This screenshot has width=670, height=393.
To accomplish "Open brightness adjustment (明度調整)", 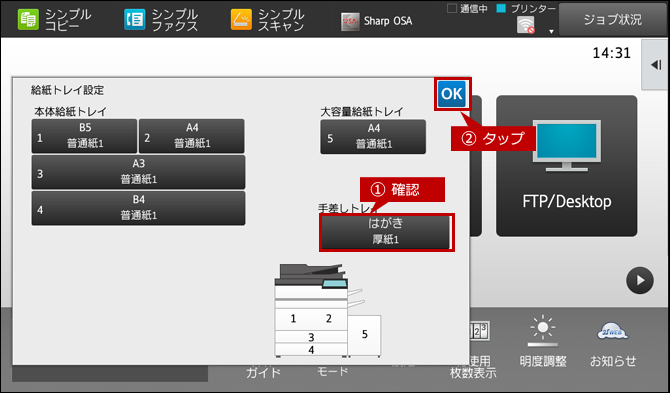I will click(543, 341).
